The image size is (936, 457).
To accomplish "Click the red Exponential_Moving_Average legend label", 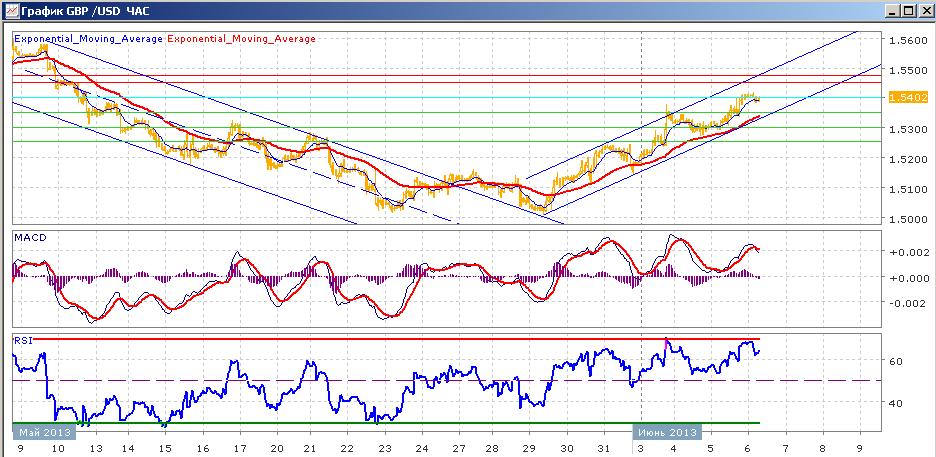I will (x=242, y=39).
